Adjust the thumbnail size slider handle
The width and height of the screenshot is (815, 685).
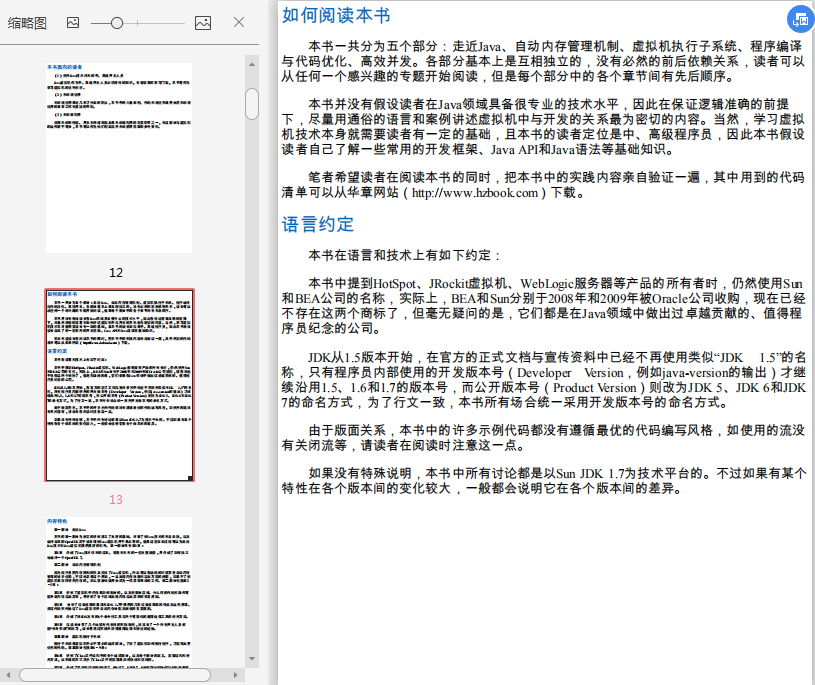coord(117,23)
